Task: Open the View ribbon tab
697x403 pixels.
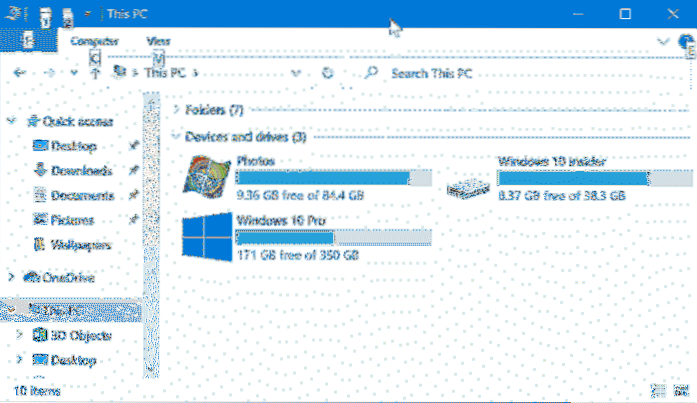Action: [158, 41]
